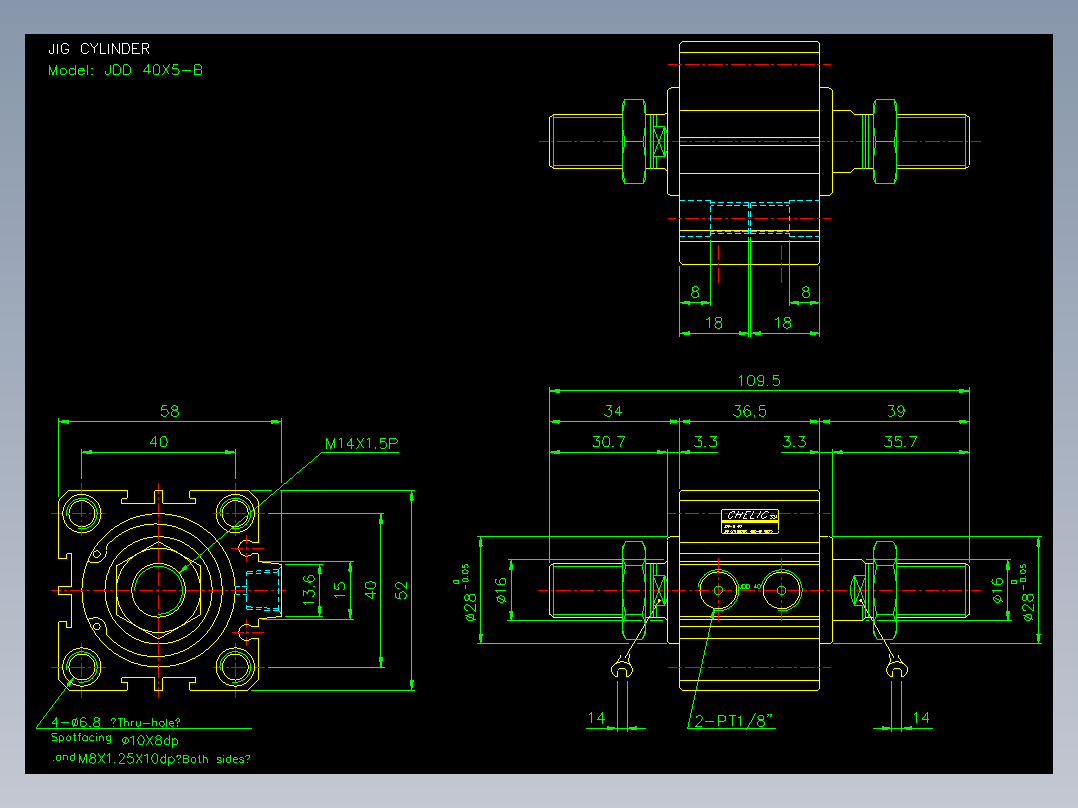Select the "34" dimension value
This screenshot has width=1078, height=808.
point(613,411)
